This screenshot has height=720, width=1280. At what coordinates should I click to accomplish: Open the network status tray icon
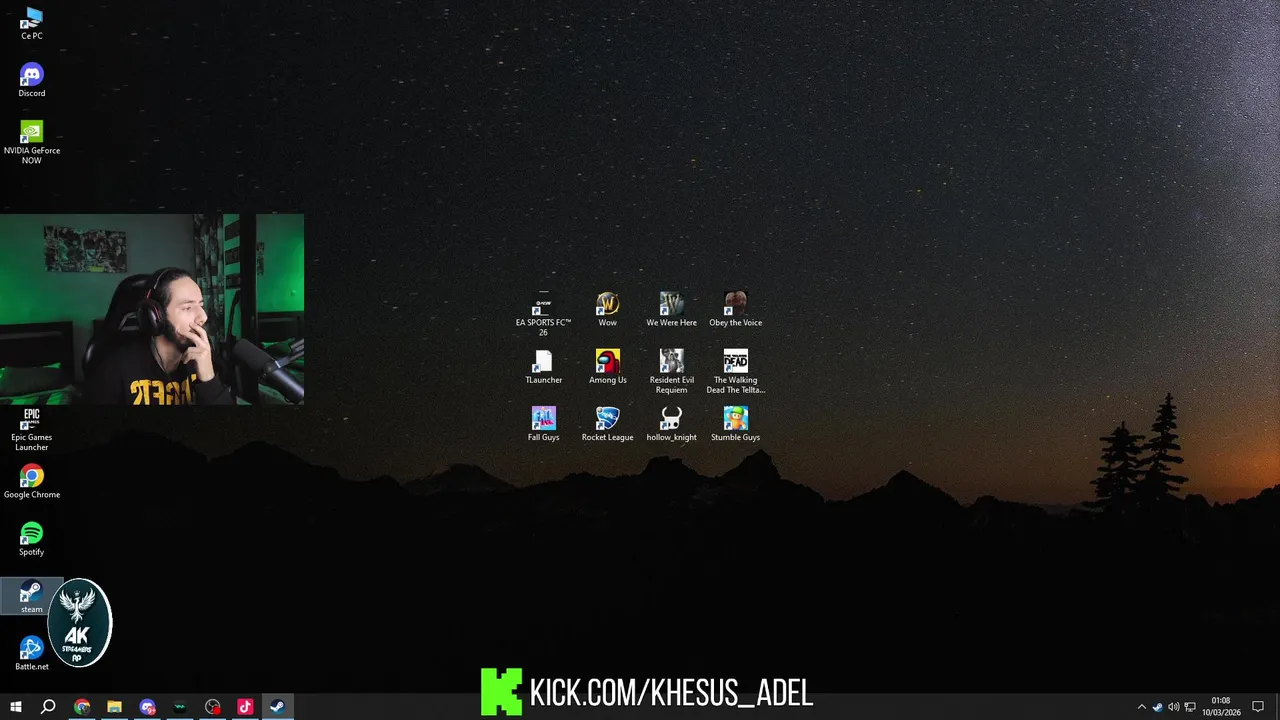point(1190,707)
